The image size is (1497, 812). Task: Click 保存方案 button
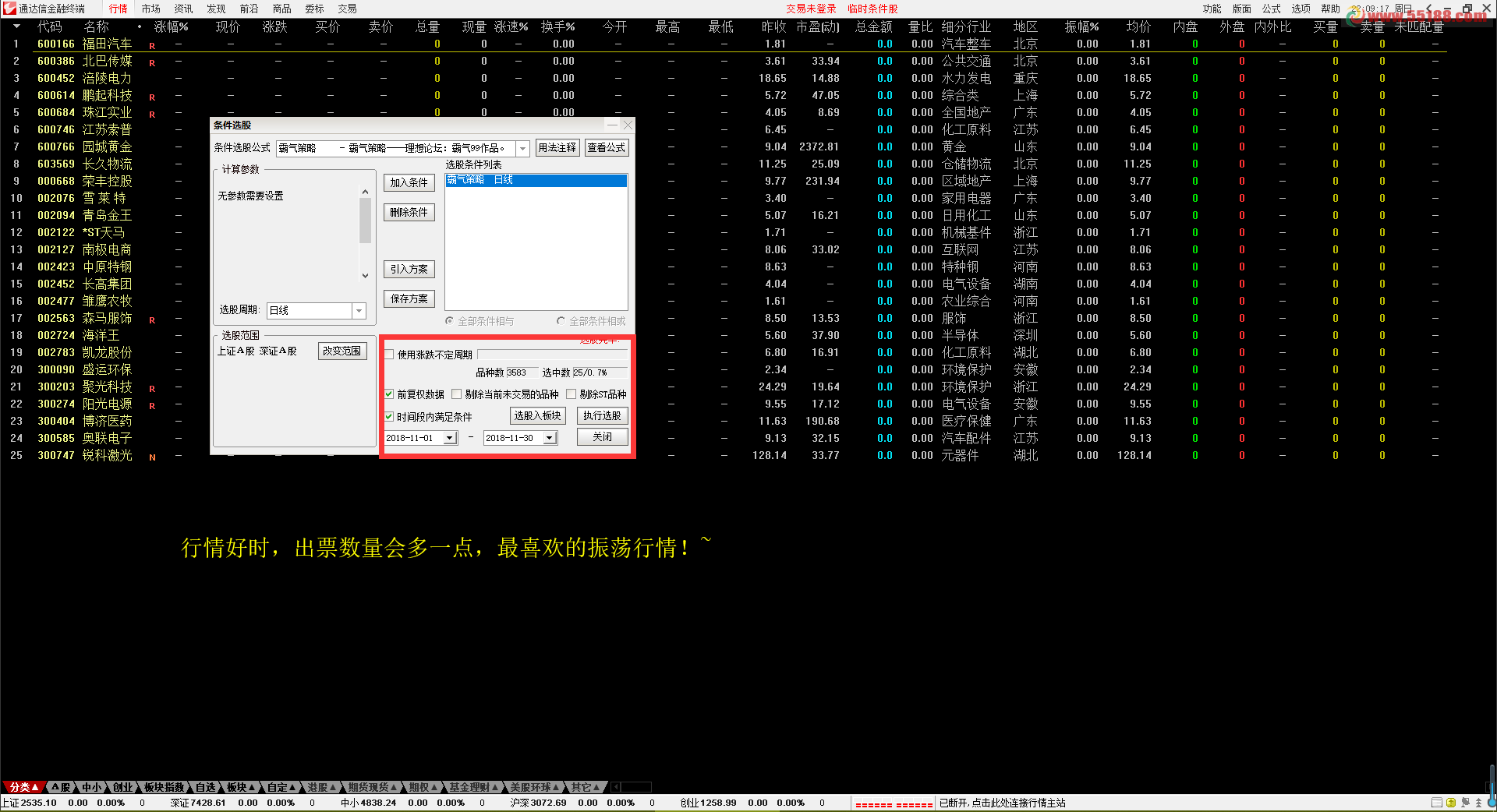pos(409,298)
